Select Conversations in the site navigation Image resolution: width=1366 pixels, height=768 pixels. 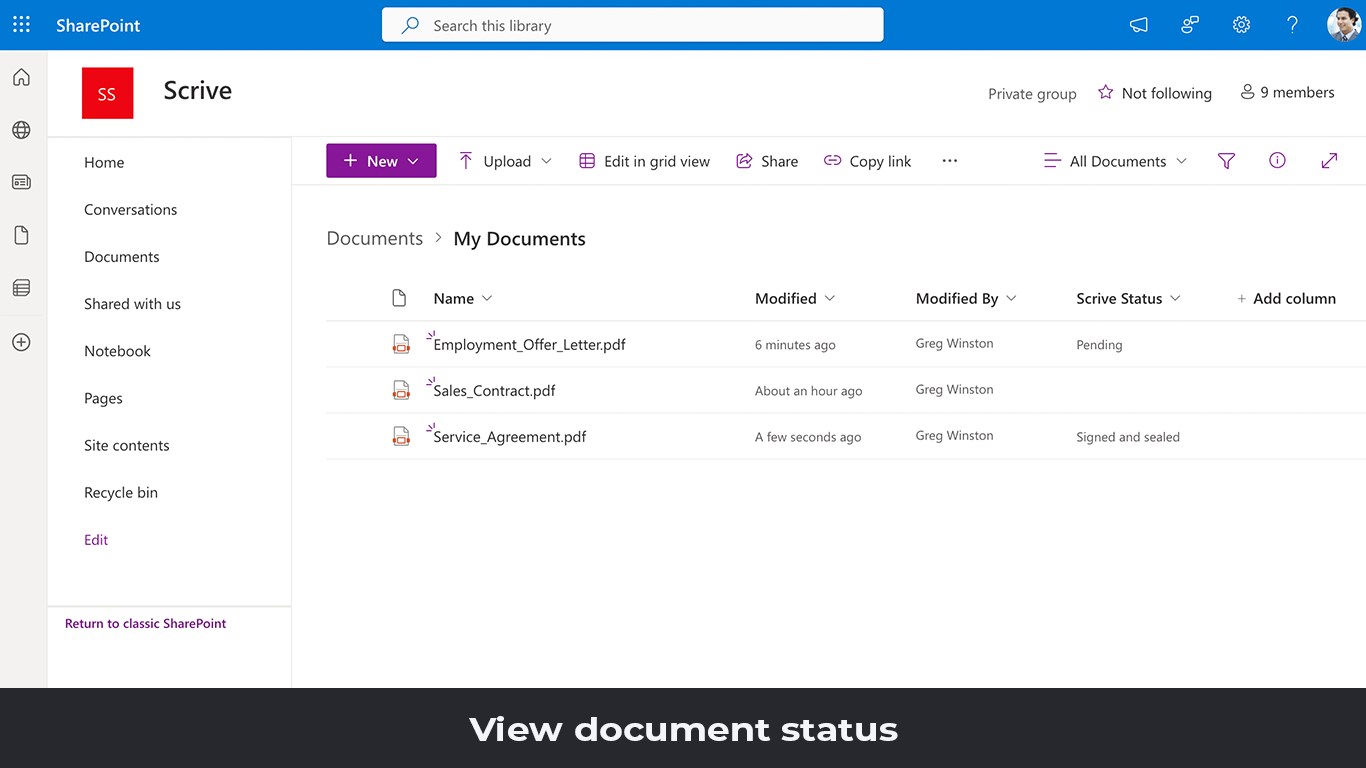[130, 209]
